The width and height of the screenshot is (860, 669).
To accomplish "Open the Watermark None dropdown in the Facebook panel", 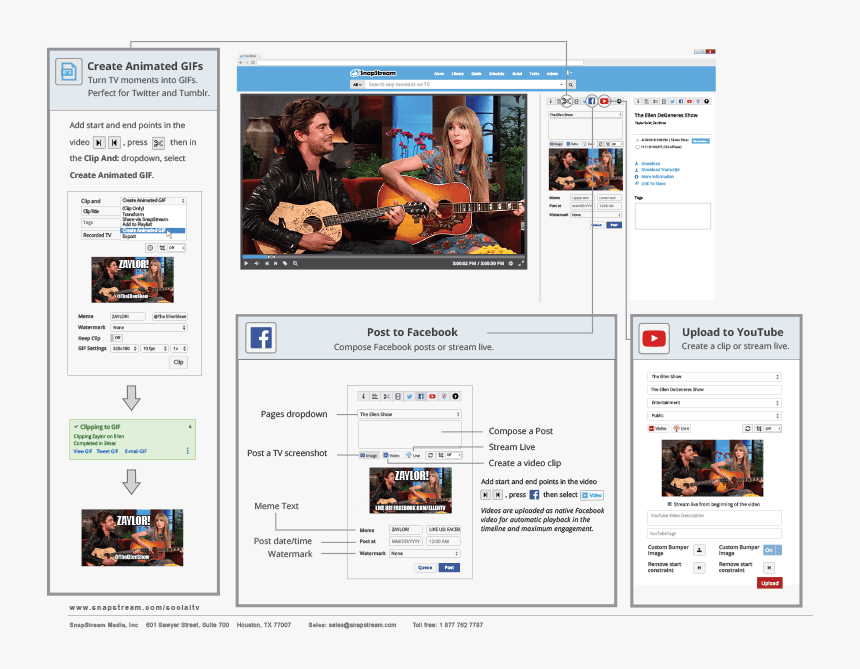I will pyautogui.click(x=425, y=554).
